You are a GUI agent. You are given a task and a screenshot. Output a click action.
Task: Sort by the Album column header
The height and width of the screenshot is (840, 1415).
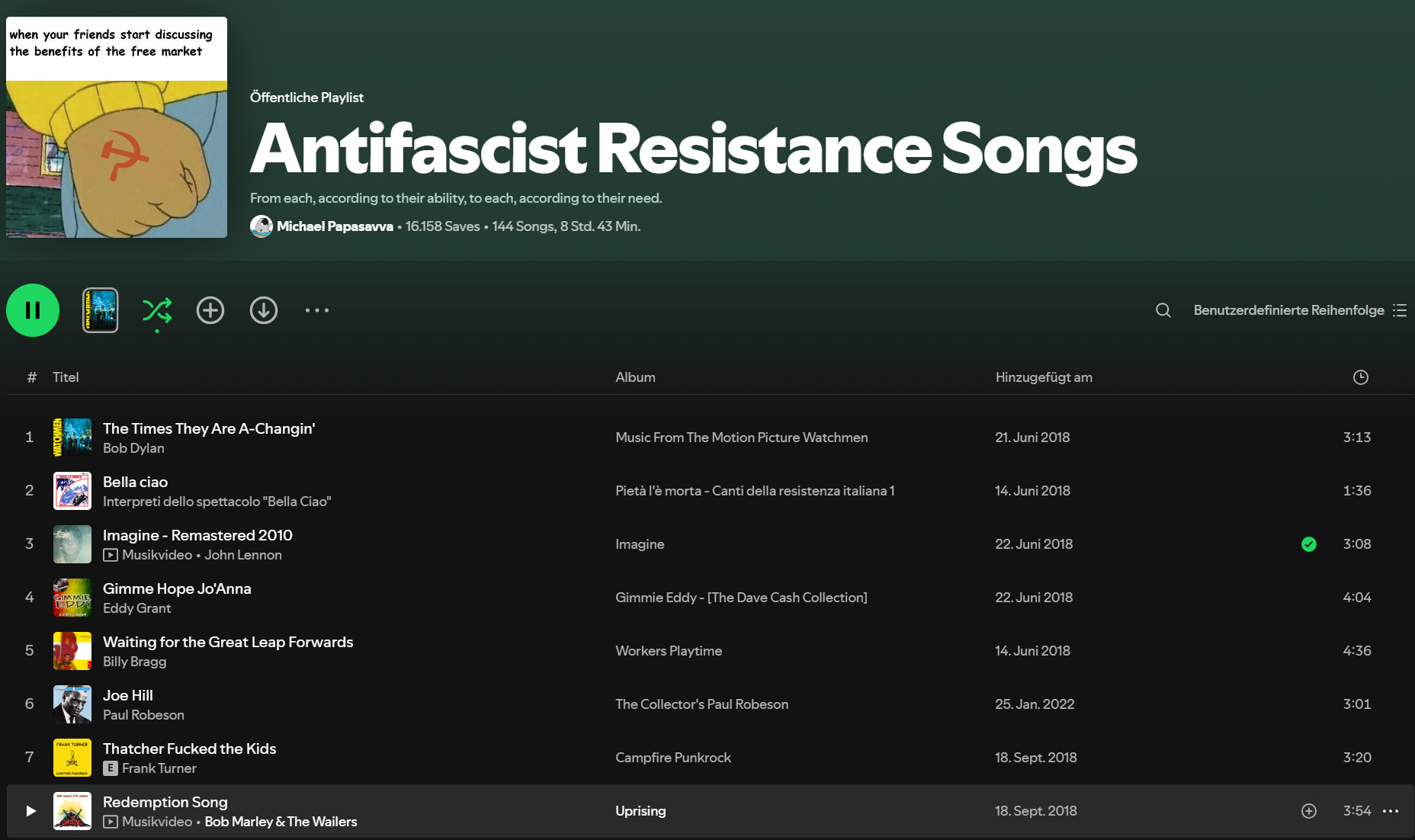coord(635,377)
